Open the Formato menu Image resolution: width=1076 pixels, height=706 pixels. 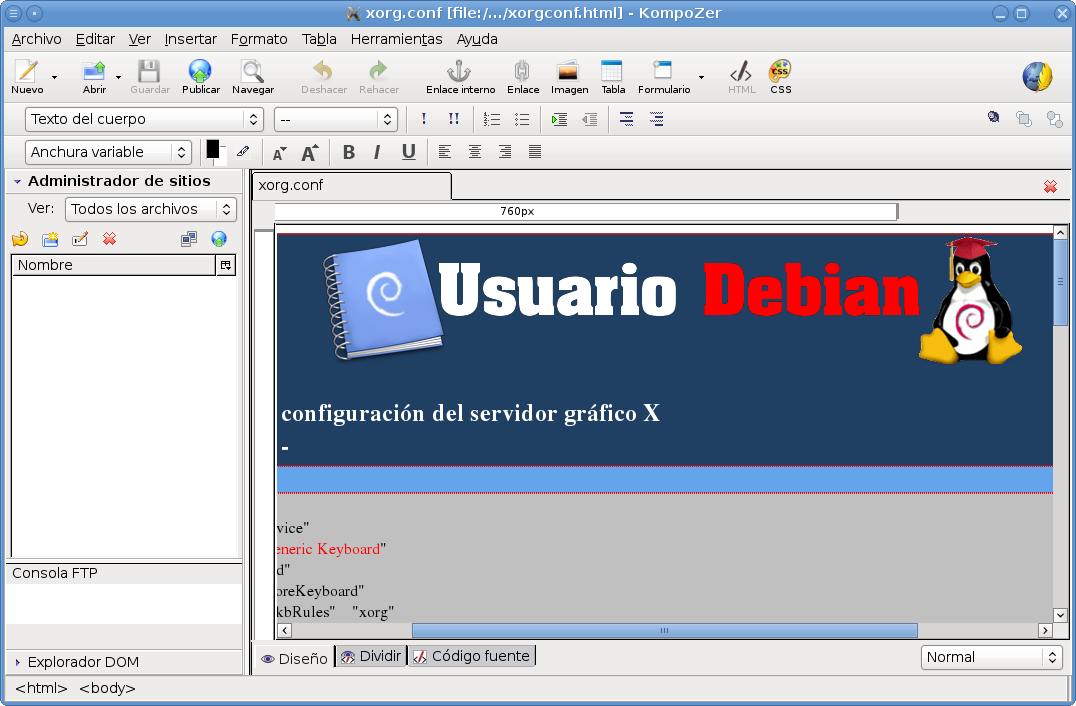259,39
